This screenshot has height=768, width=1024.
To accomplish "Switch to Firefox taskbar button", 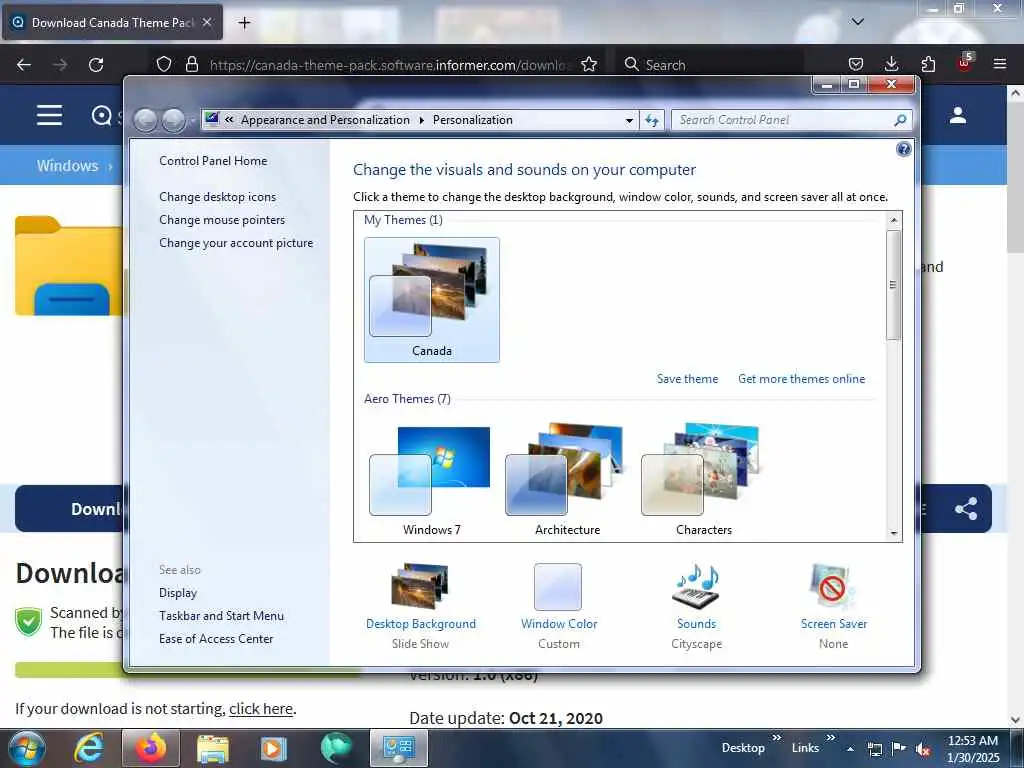I will click(x=150, y=748).
